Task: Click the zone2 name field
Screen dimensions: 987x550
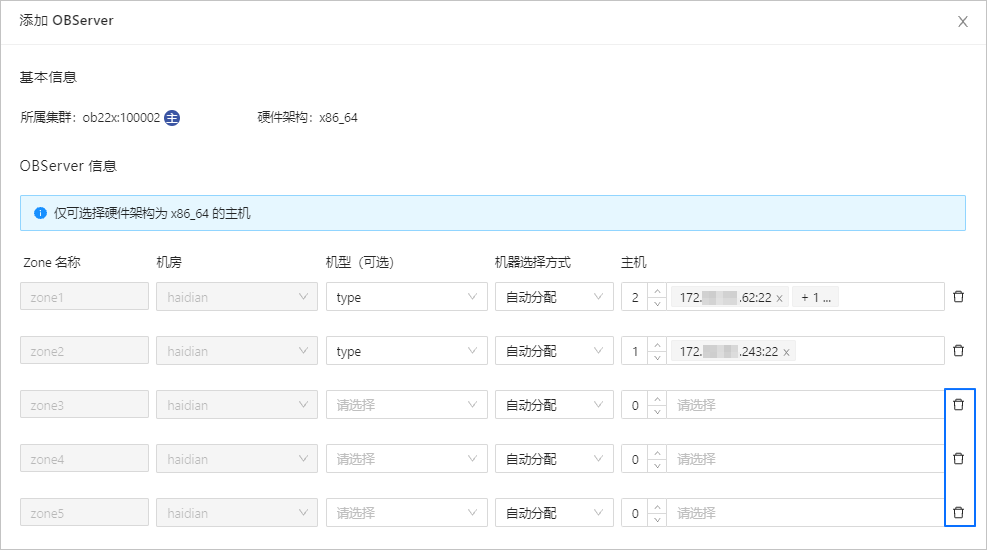Action: [84, 351]
